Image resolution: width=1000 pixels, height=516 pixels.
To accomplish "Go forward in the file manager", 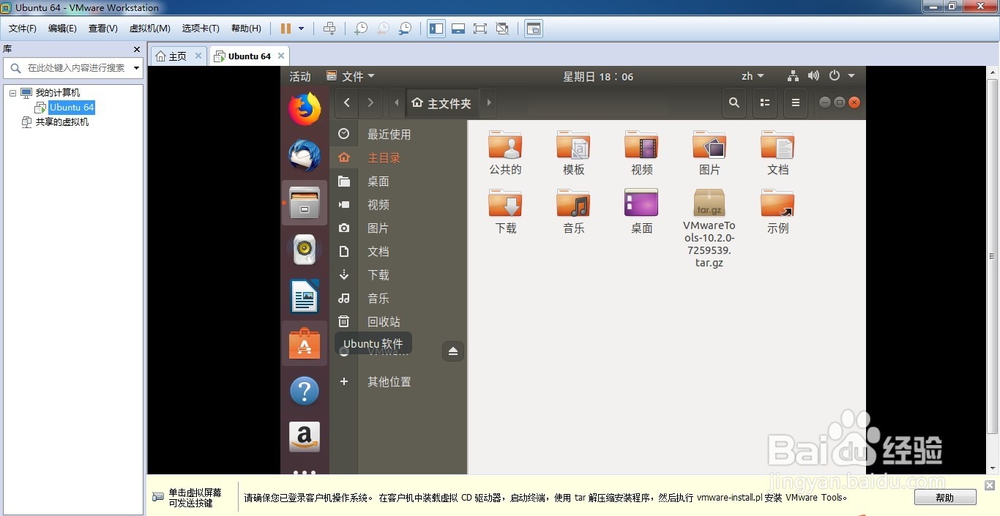I will coord(370,103).
